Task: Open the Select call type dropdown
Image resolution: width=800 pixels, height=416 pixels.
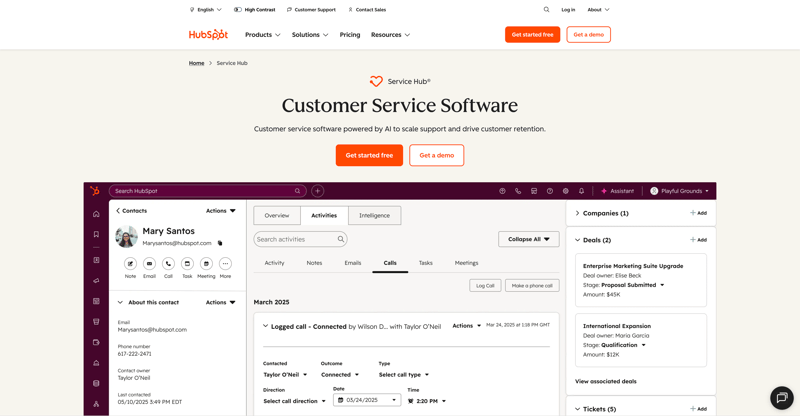Action: pos(404,375)
